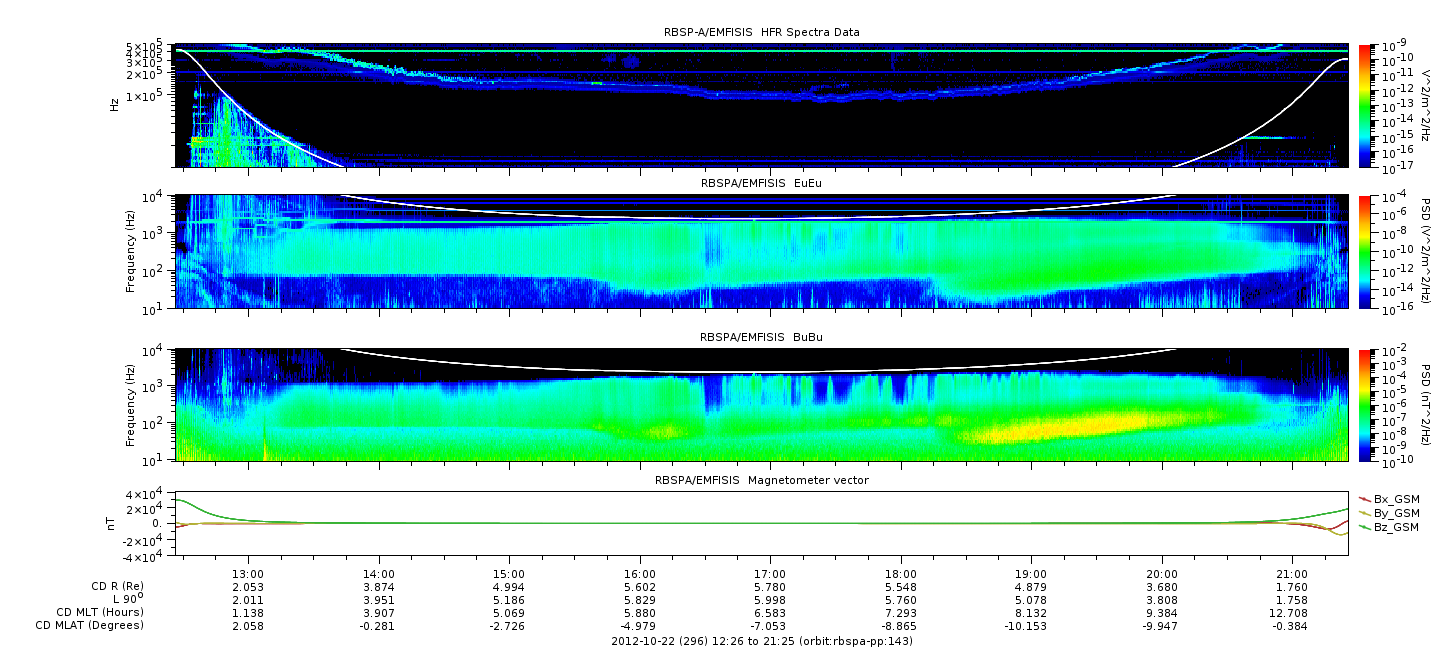This screenshot has height=658, width=1447.
Task: Select the Bx_GSM legend entry
Action: [x=1395, y=498]
